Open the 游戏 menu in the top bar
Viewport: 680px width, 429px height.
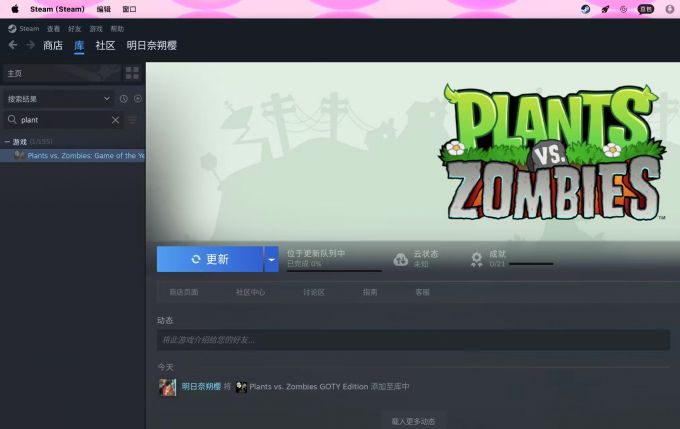[96, 29]
